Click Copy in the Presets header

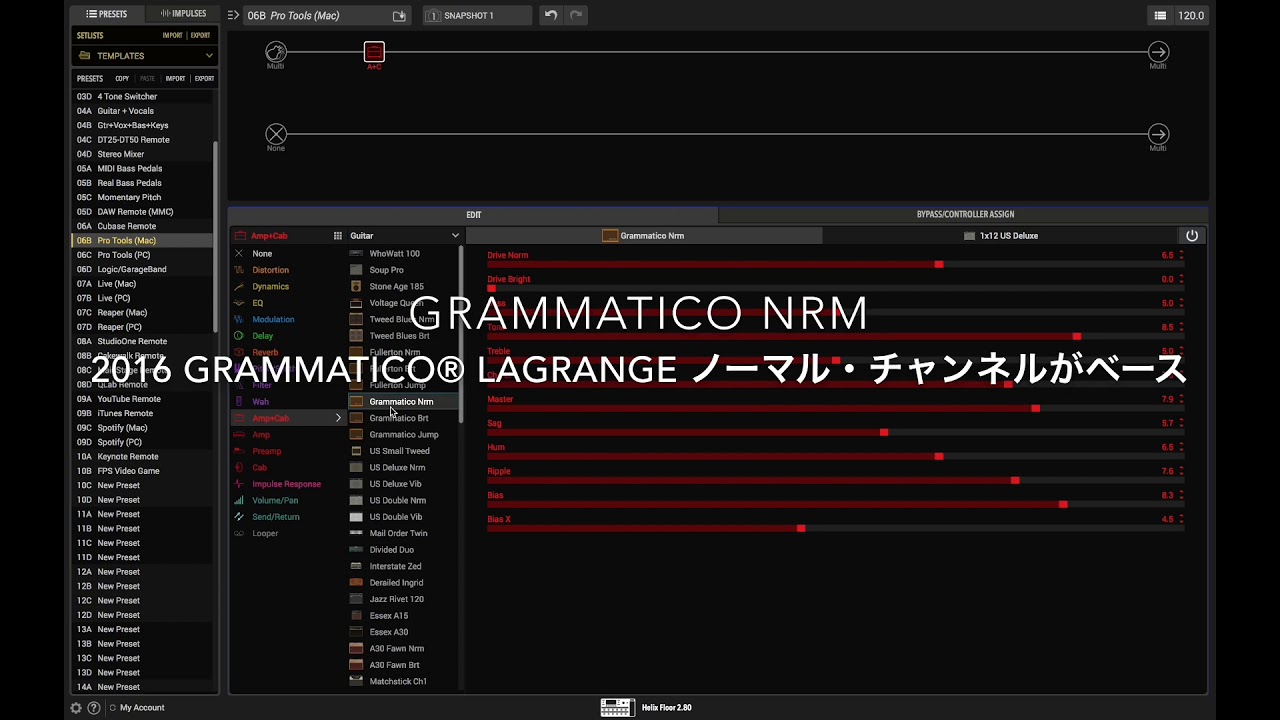point(122,78)
